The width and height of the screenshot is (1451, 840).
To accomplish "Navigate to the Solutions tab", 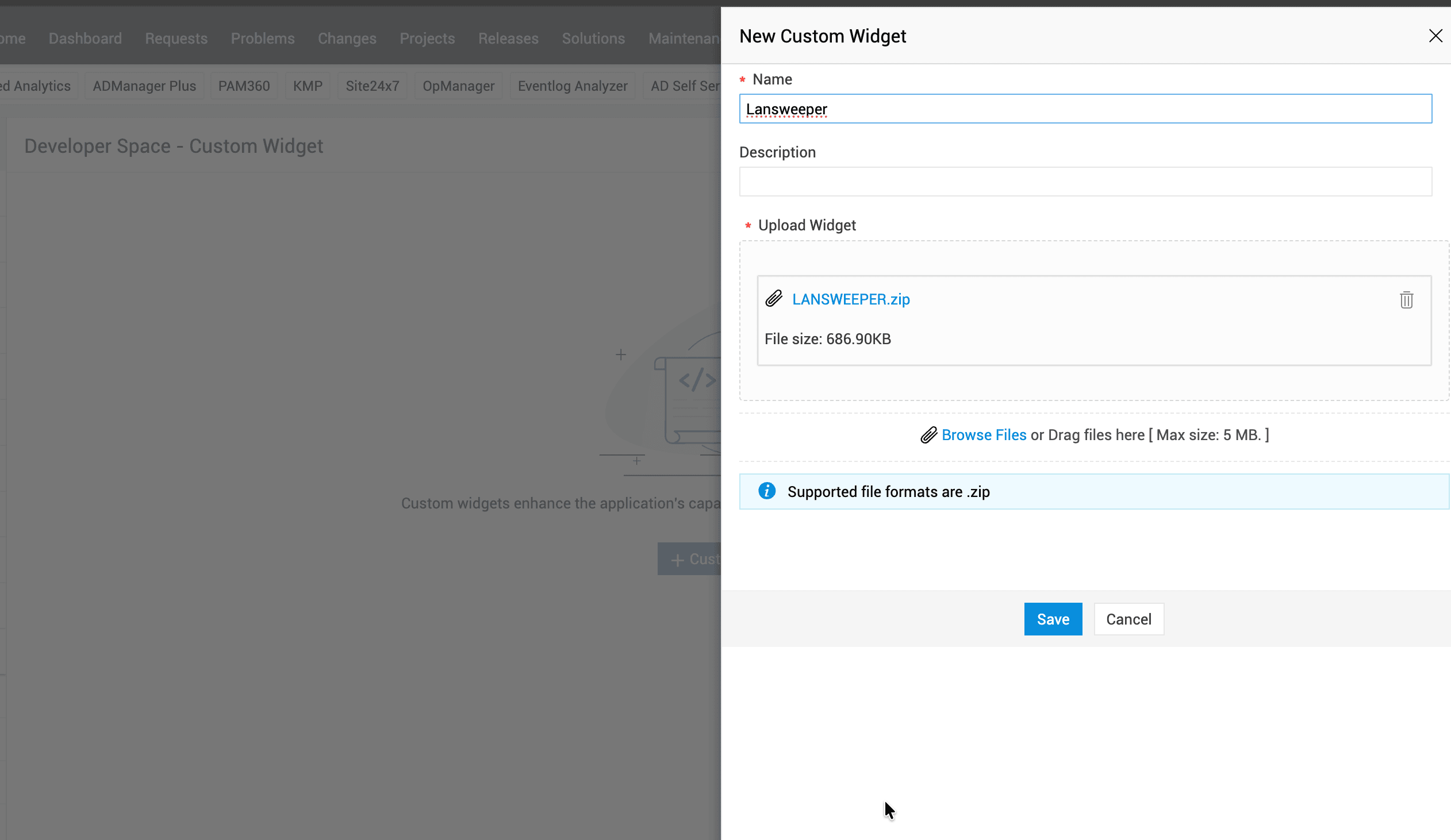I will pyautogui.click(x=593, y=38).
